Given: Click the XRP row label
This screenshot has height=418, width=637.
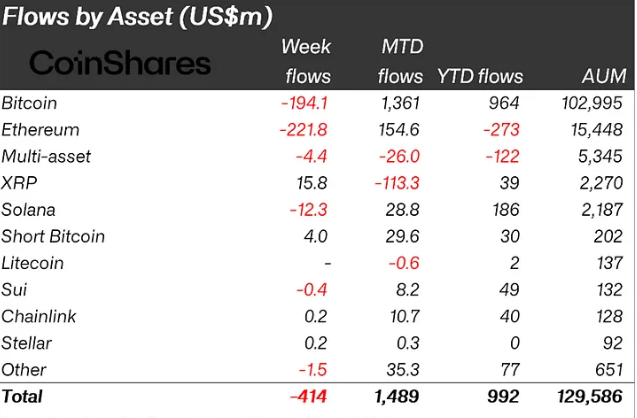Looking at the screenshot, I should (x=18, y=183).
